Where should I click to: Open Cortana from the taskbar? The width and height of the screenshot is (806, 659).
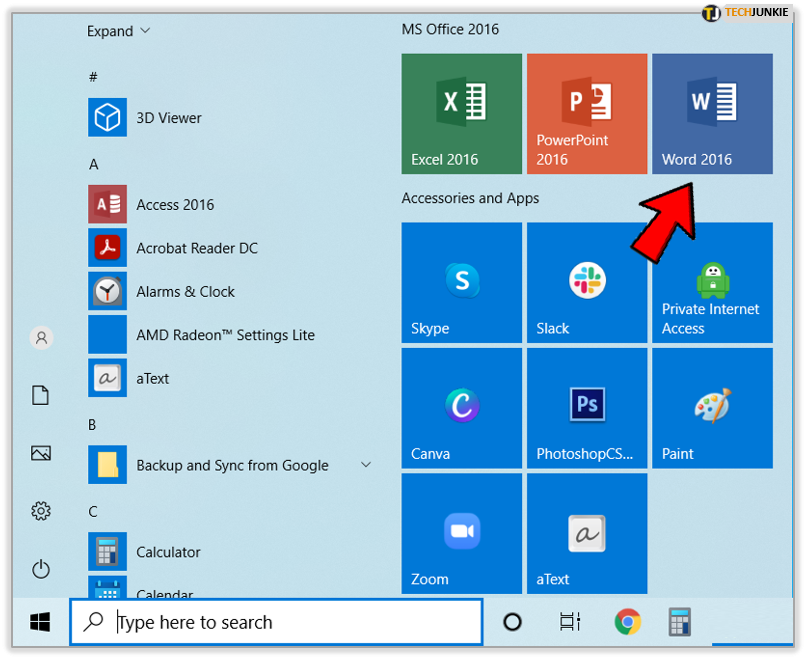[512, 622]
